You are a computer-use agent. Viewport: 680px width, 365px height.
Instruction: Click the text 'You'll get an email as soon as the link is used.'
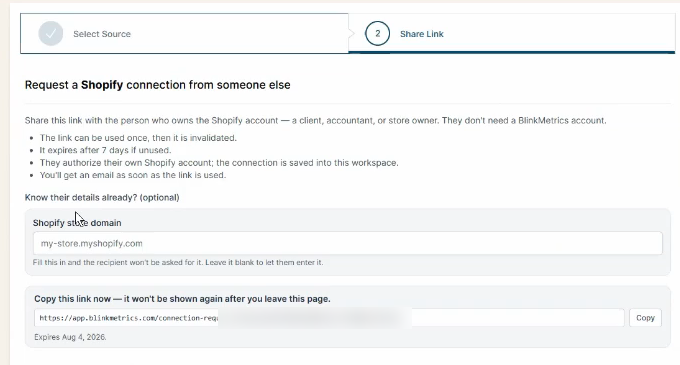pos(133,175)
